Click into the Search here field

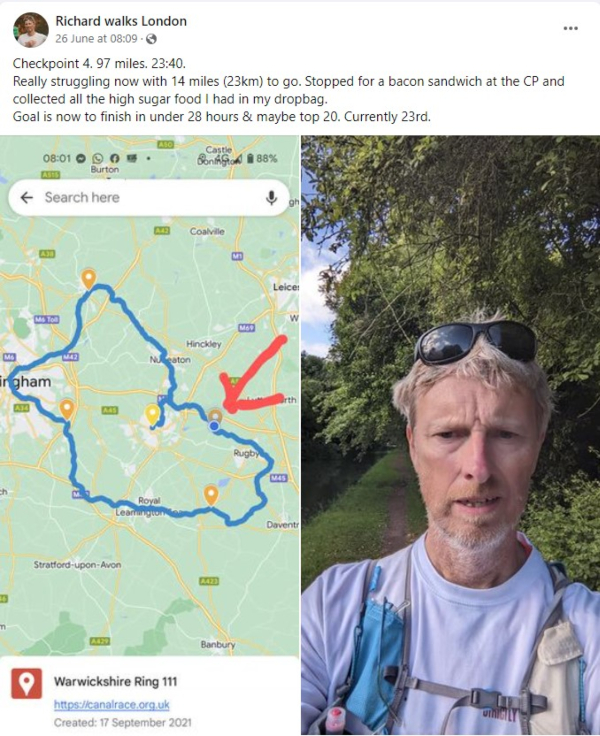148,198
